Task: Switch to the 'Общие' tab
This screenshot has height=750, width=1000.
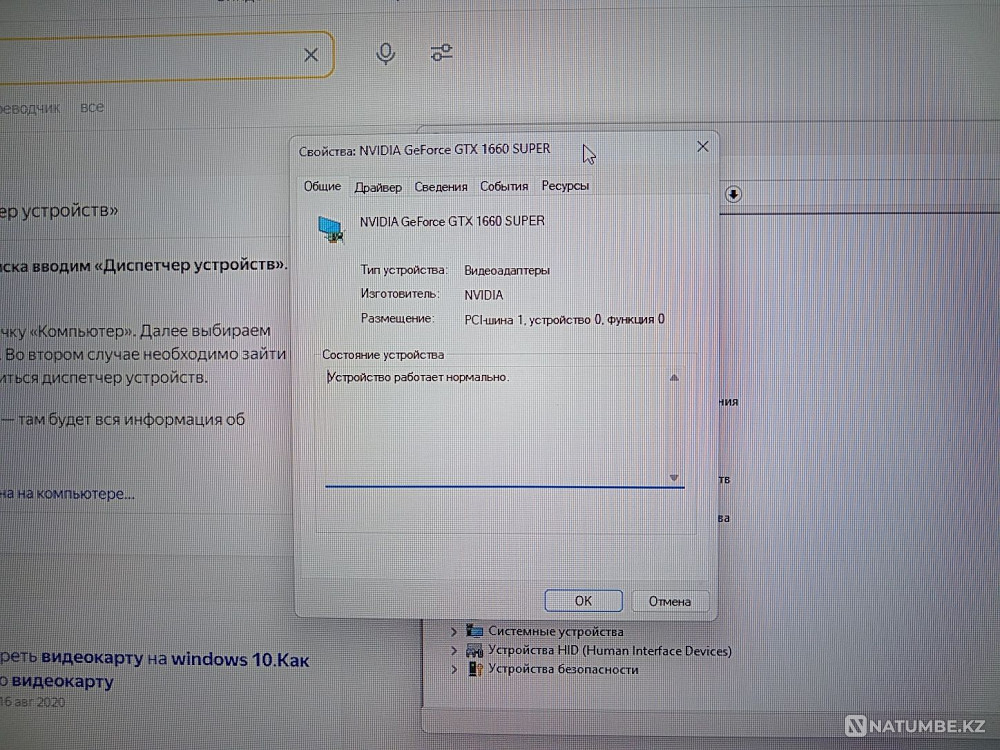Action: tap(322, 186)
